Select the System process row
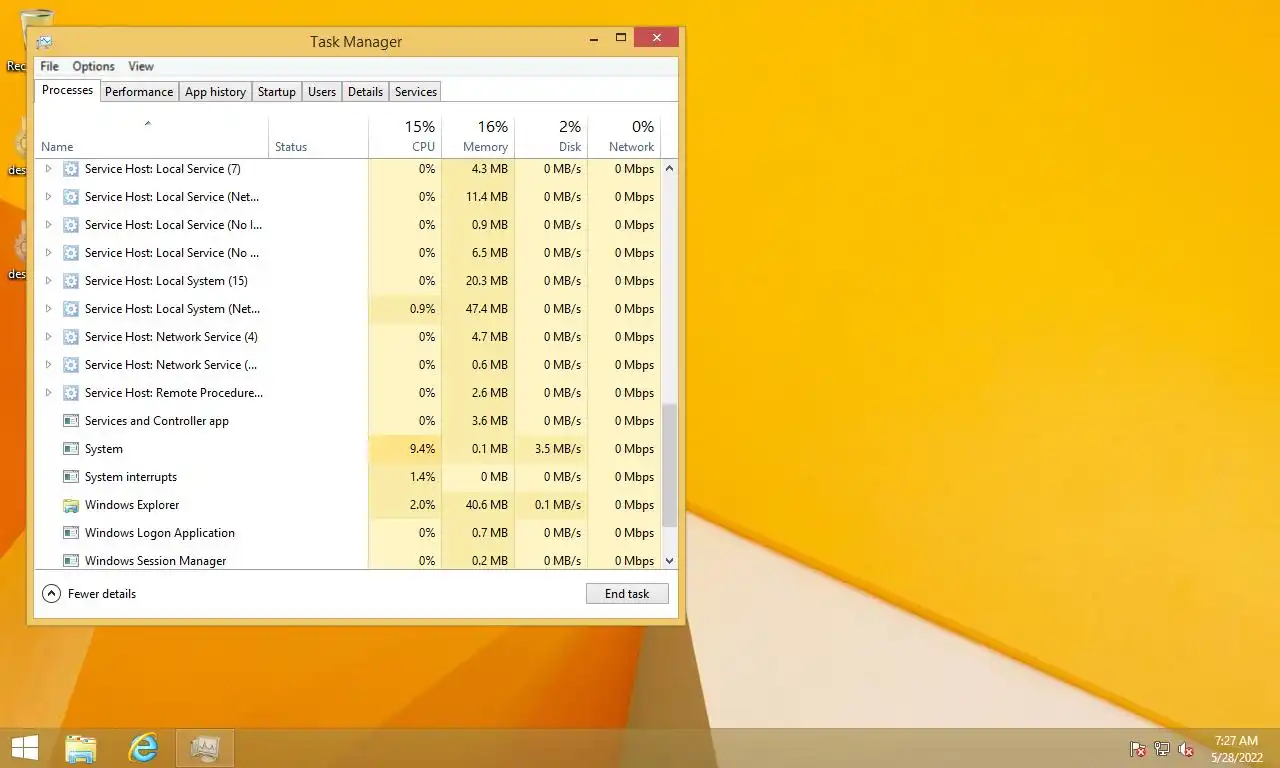Screen dimensions: 1280x768 (348, 449)
